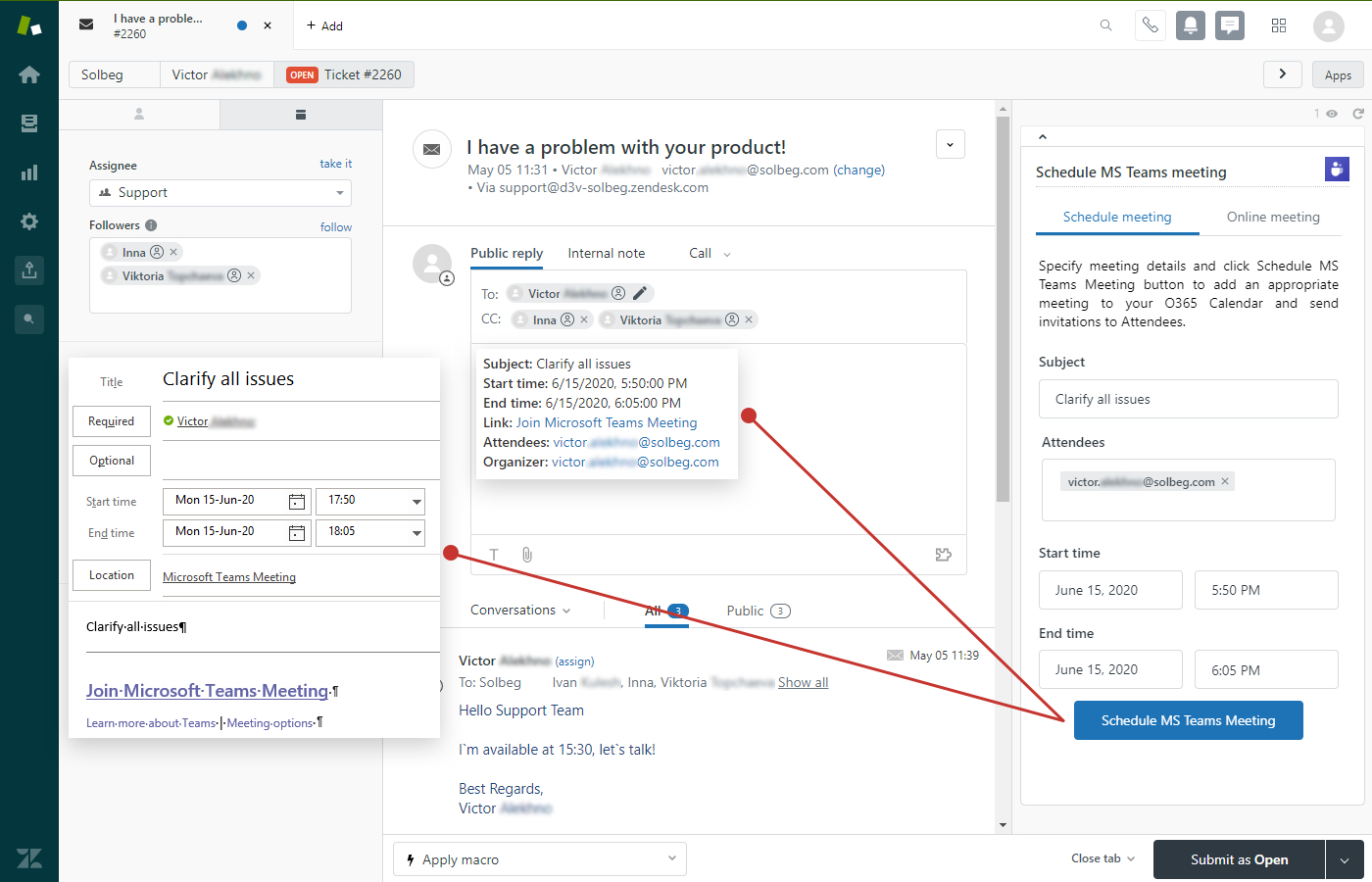Click the sidebar search app icon
The width and height of the screenshot is (1372, 882).
(29, 319)
